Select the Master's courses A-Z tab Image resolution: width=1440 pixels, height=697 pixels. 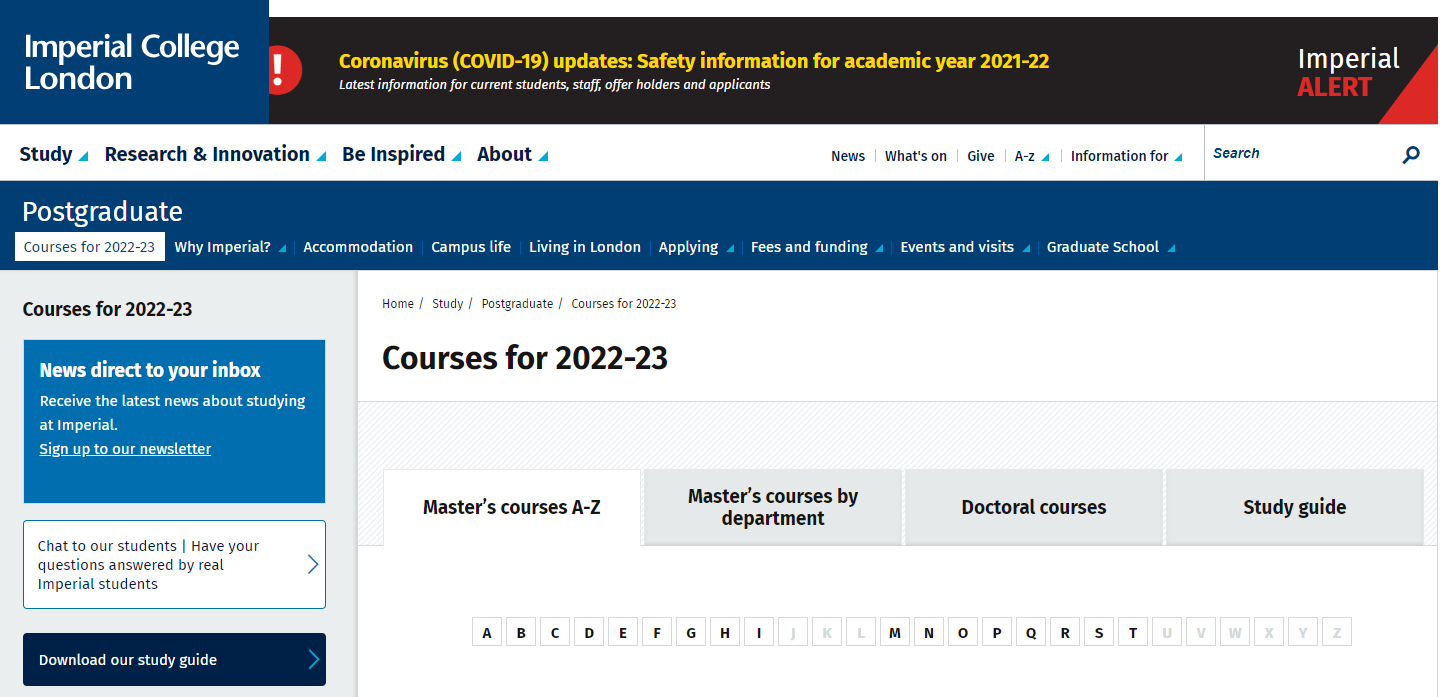click(x=512, y=507)
